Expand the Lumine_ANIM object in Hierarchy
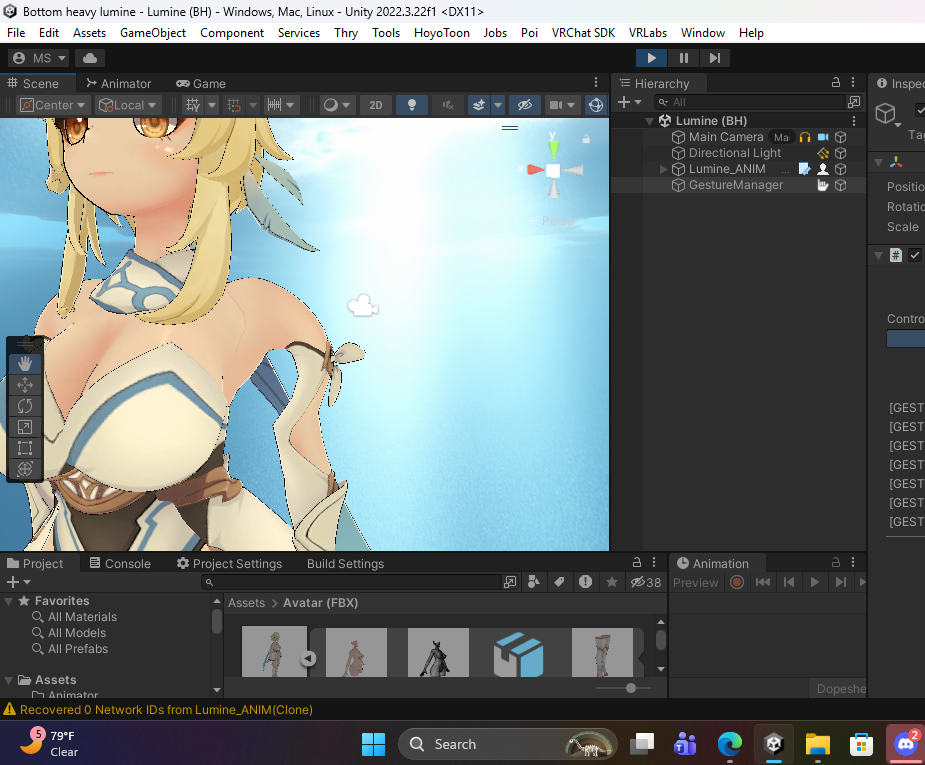This screenshot has height=765, width=925. point(663,169)
